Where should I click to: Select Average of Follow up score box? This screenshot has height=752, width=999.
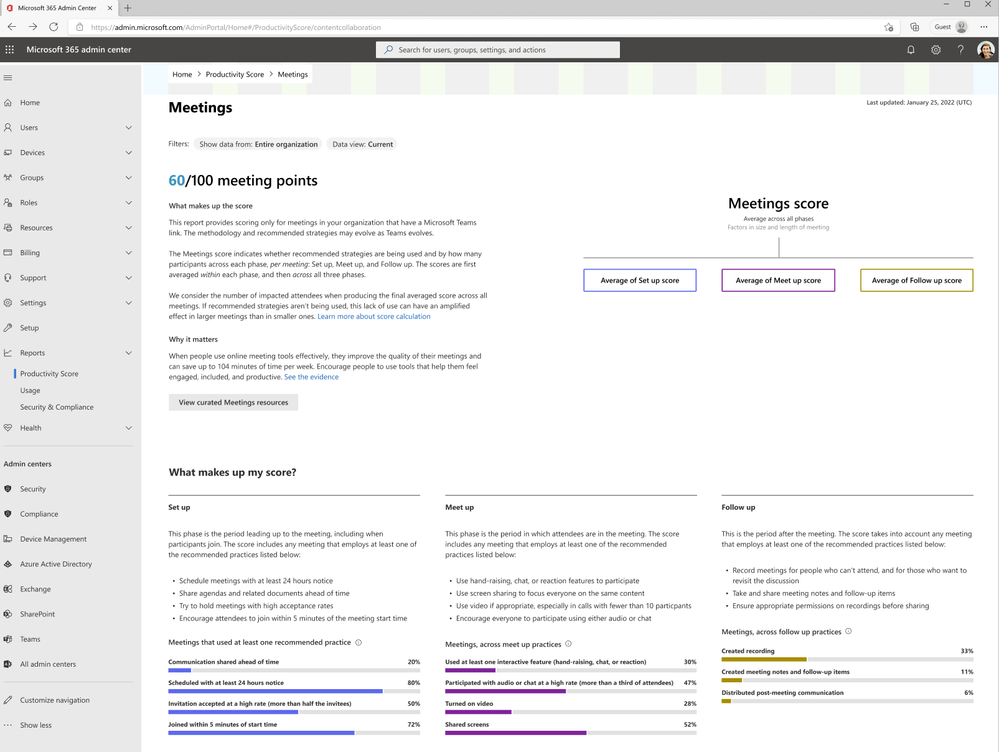pos(917,280)
